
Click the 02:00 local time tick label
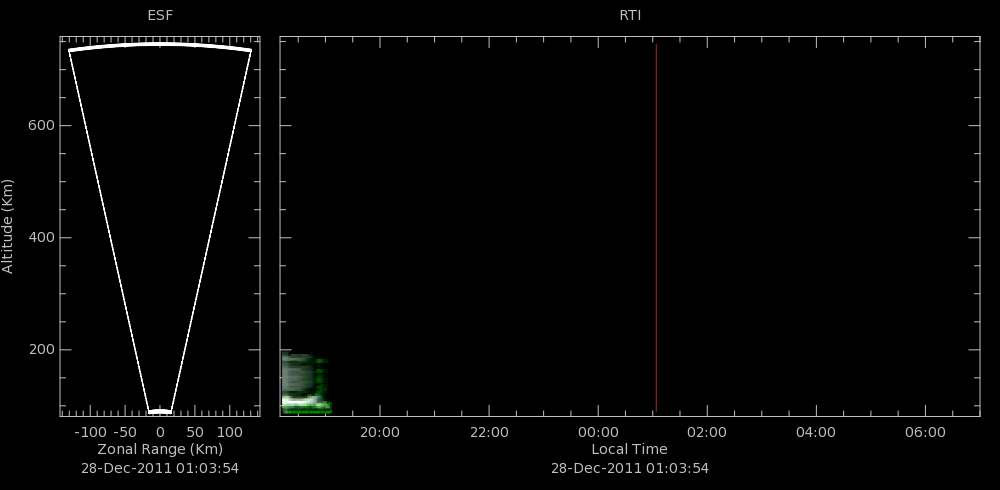tap(707, 433)
